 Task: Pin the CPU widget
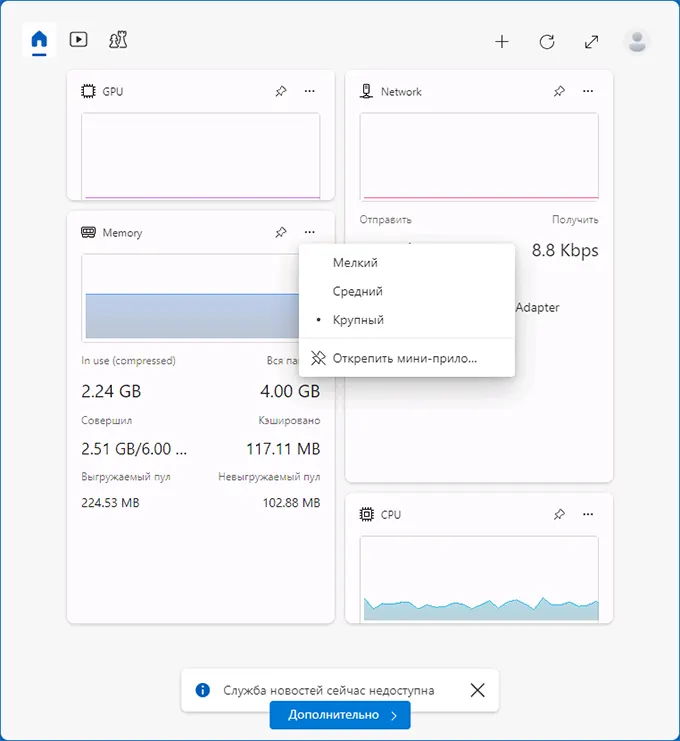(559, 514)
